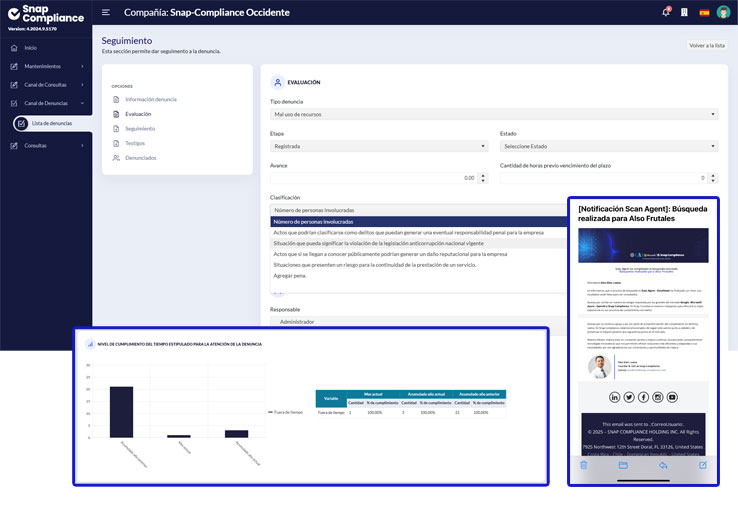Click the Canal de Denuncias sidebar icon
The height and width of the screenshot is (507, 738).
14,103
